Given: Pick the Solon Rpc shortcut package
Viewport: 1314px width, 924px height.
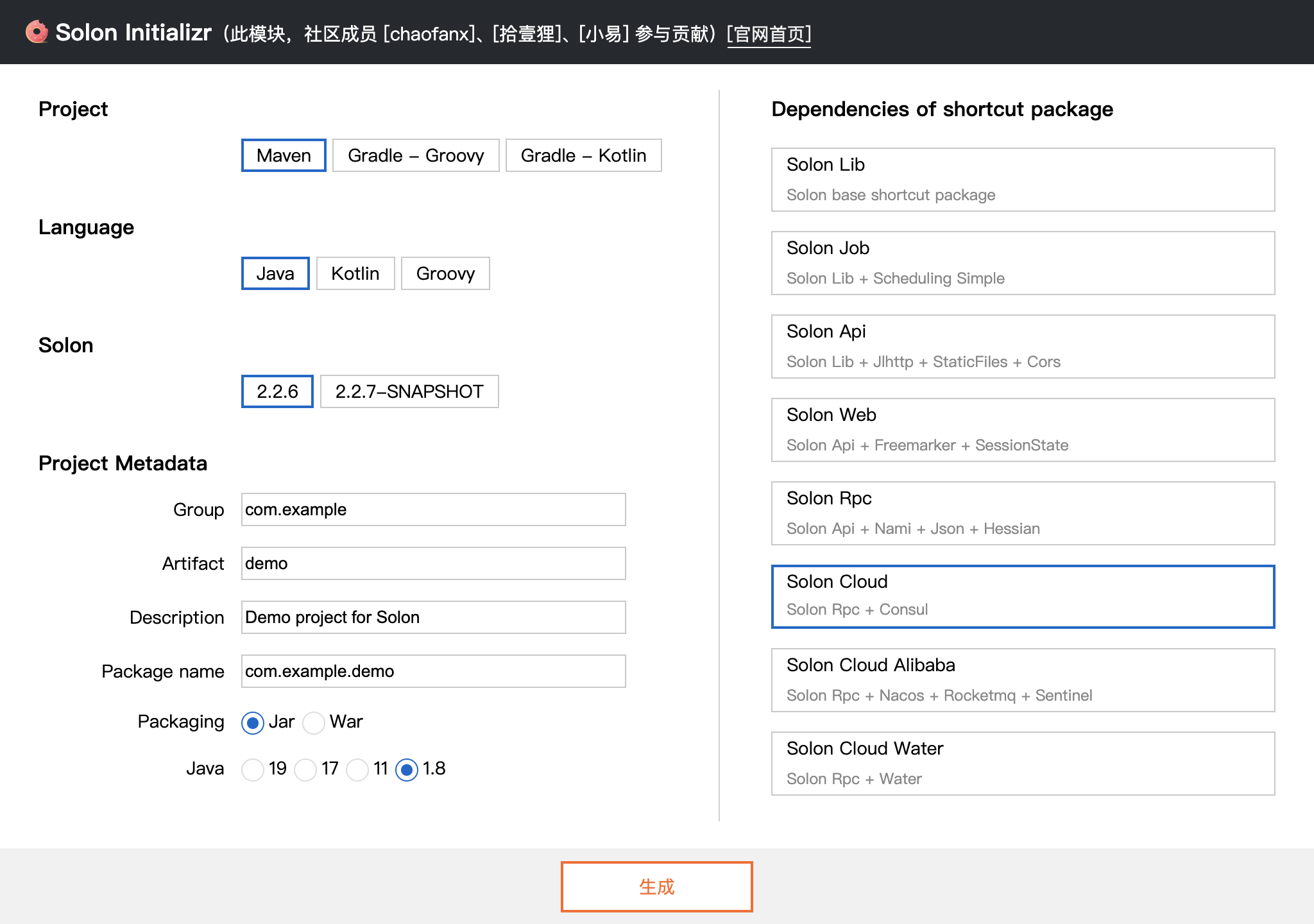Looking at the screenshot, I should 1023,513.
